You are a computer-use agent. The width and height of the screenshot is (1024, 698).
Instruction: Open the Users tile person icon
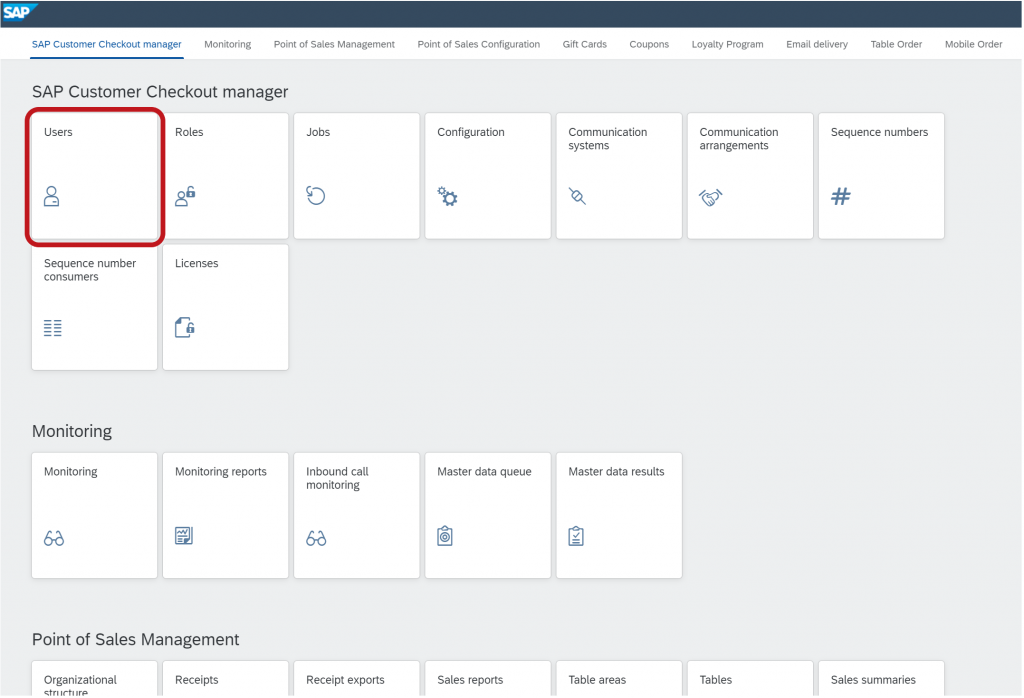pyautogui.click(x=52, y=197)
